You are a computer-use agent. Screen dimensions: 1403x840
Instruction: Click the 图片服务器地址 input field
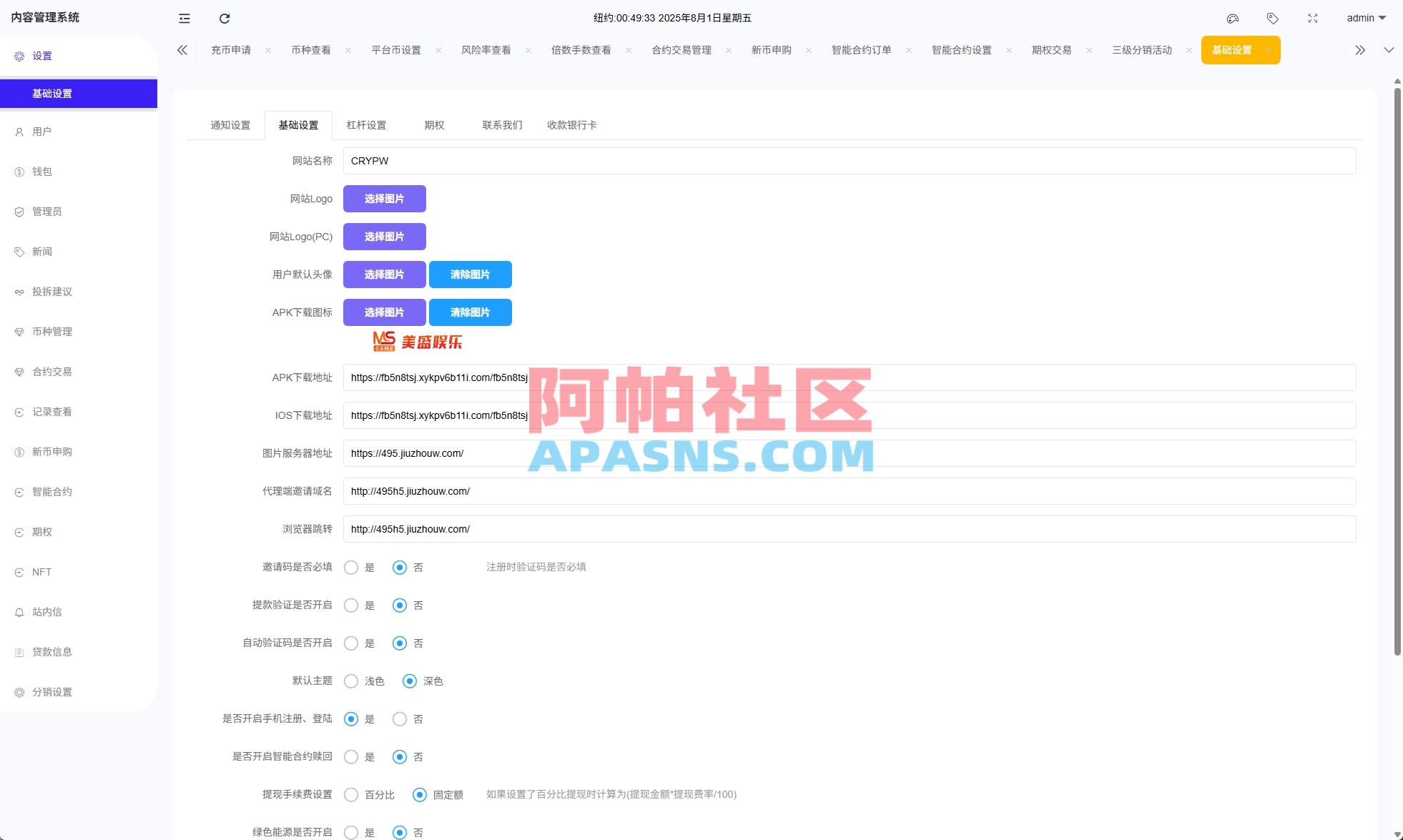click(850, 453)
